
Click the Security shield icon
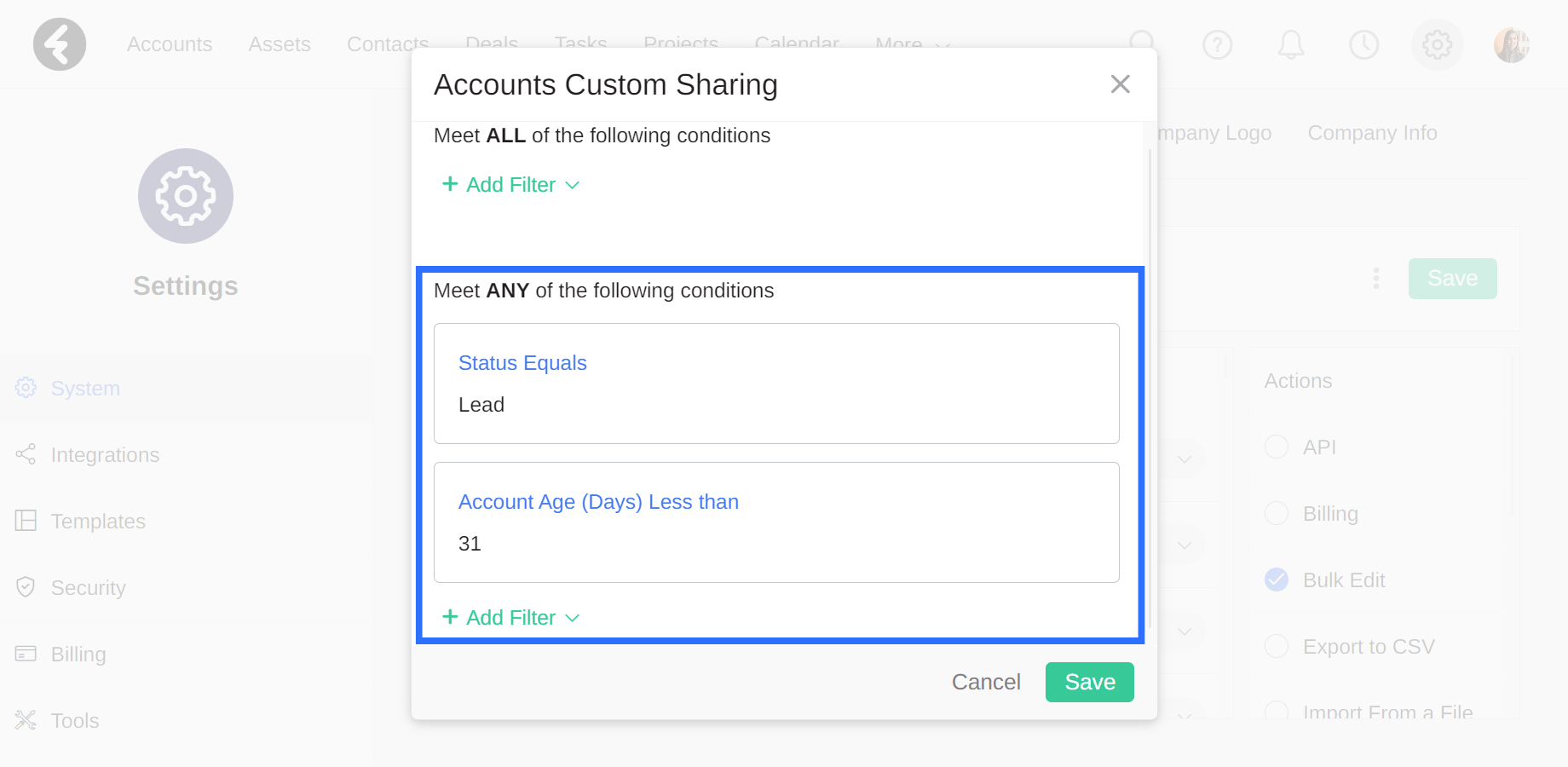(26, 587)
